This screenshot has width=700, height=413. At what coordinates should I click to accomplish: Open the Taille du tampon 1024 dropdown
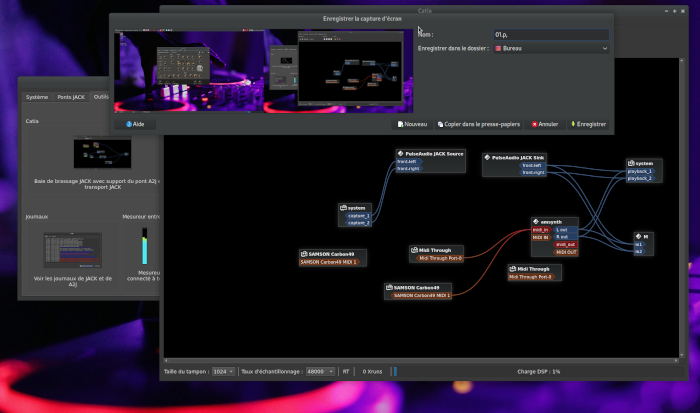coord(223,371)
